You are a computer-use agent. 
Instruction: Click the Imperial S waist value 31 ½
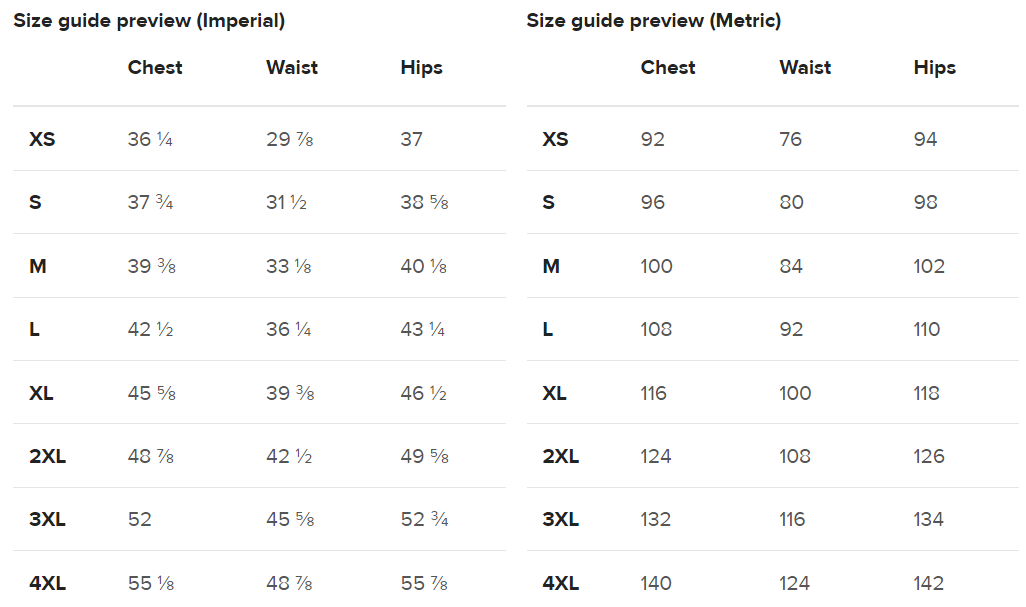tap(286, 203)
